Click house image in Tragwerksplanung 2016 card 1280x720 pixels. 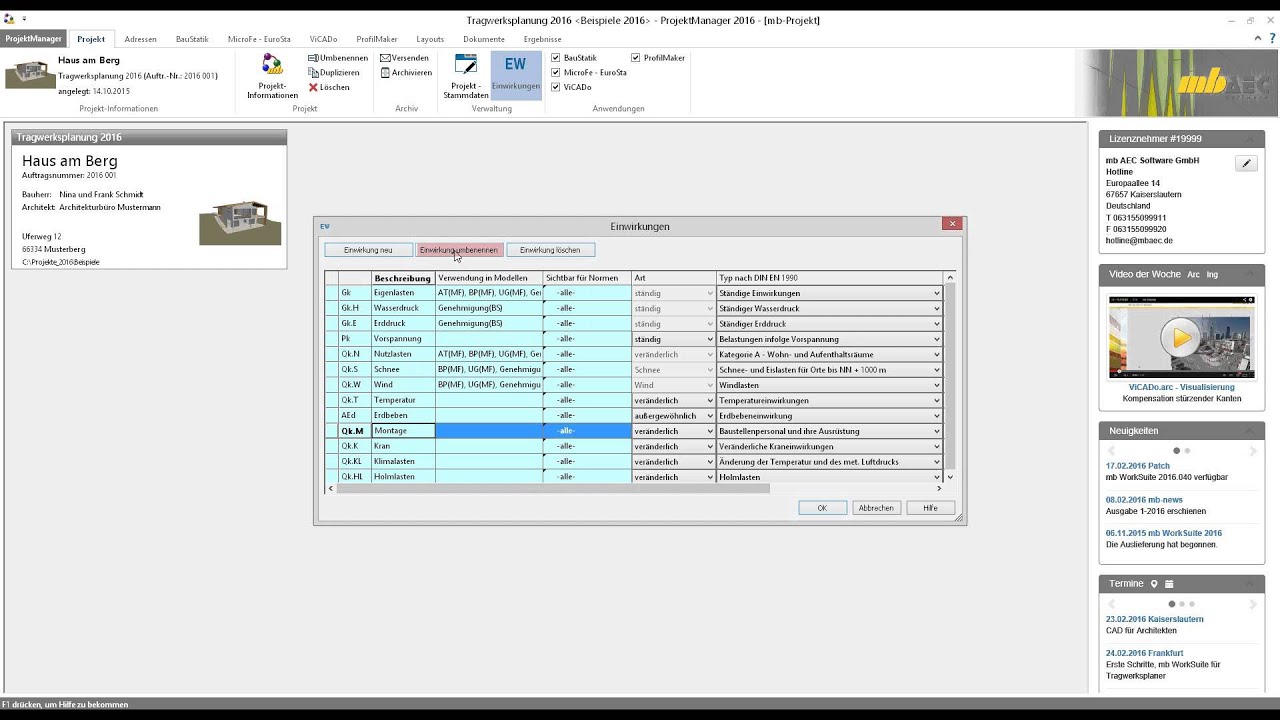240,221
